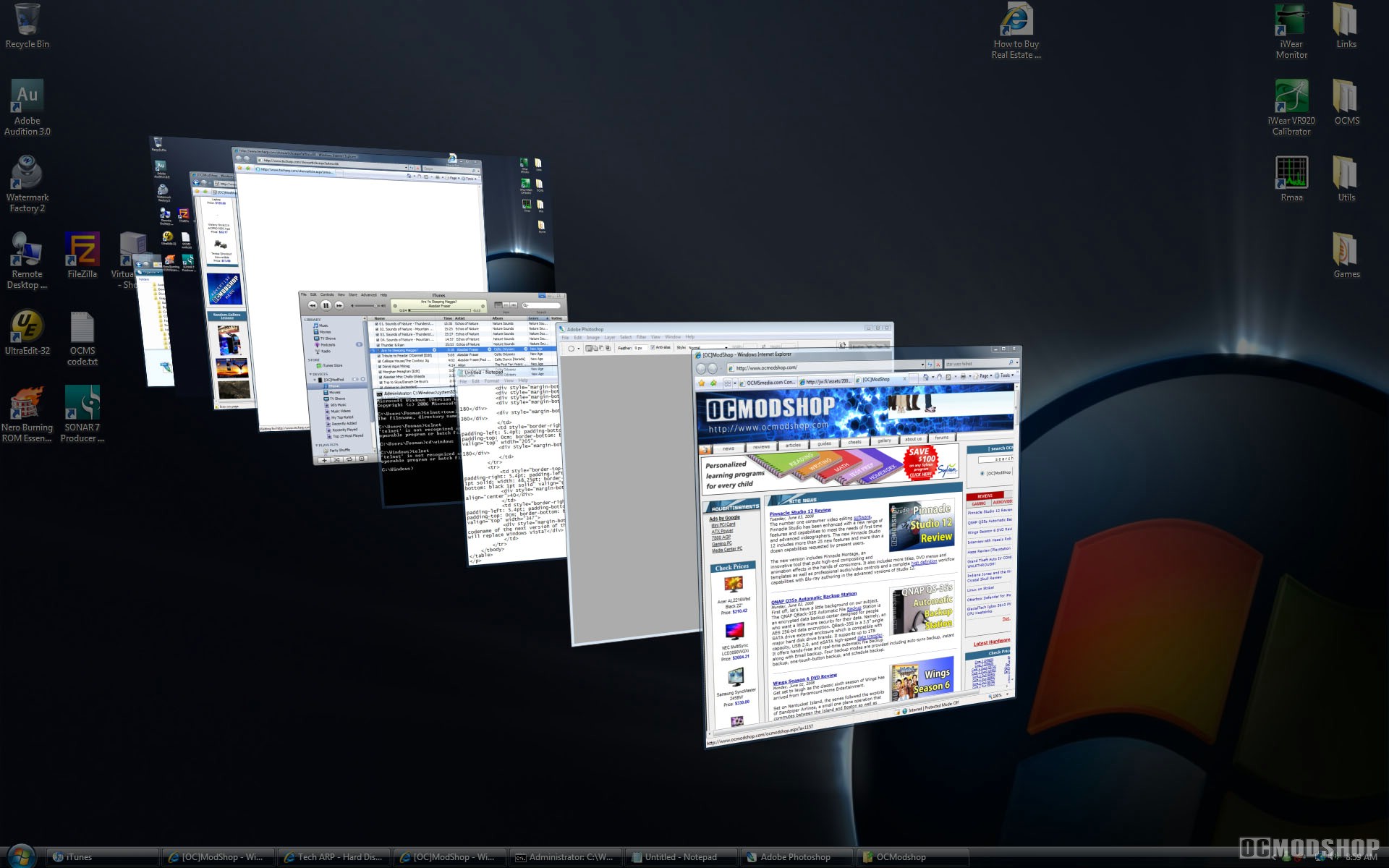Open the reviews tab on OCModShop site
The height and width of the screenshot is (868, 1389).
click(x=761, y=447)
